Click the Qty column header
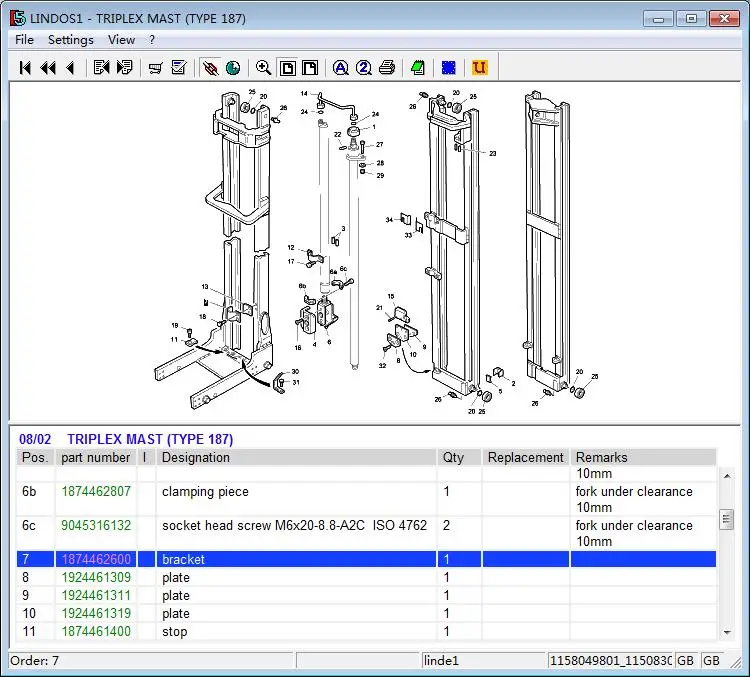Screen dimensions: 750x677 tap(459, 457)
